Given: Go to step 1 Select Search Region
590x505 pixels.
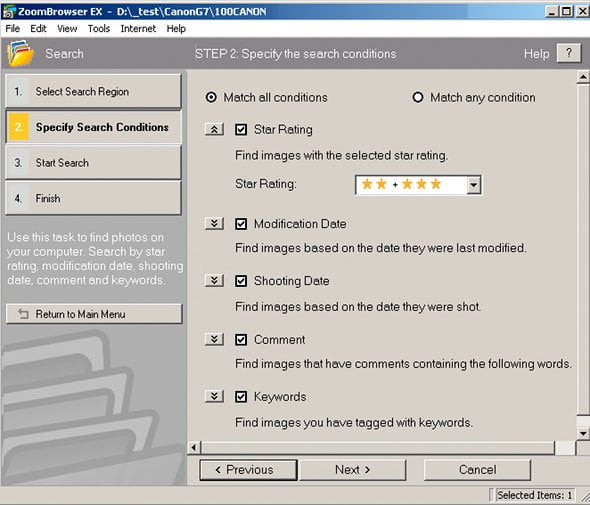Looking at the screenshot, I should point(93,91).
